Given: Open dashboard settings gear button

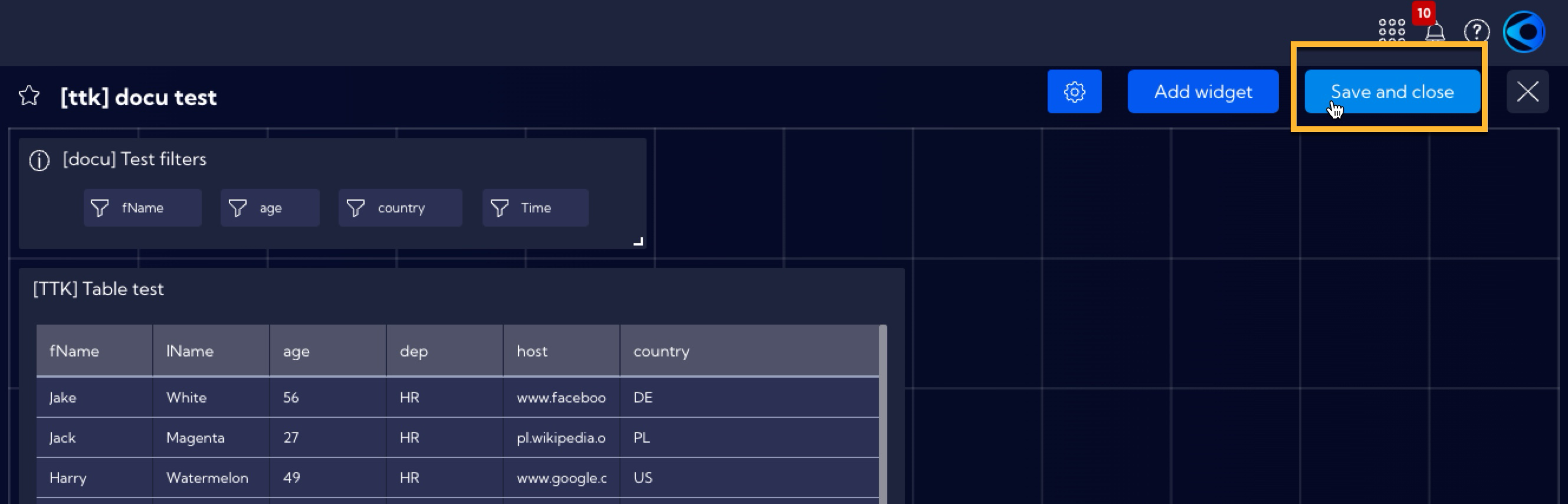Looking at the screenshot, I should tap(1074, 91).
